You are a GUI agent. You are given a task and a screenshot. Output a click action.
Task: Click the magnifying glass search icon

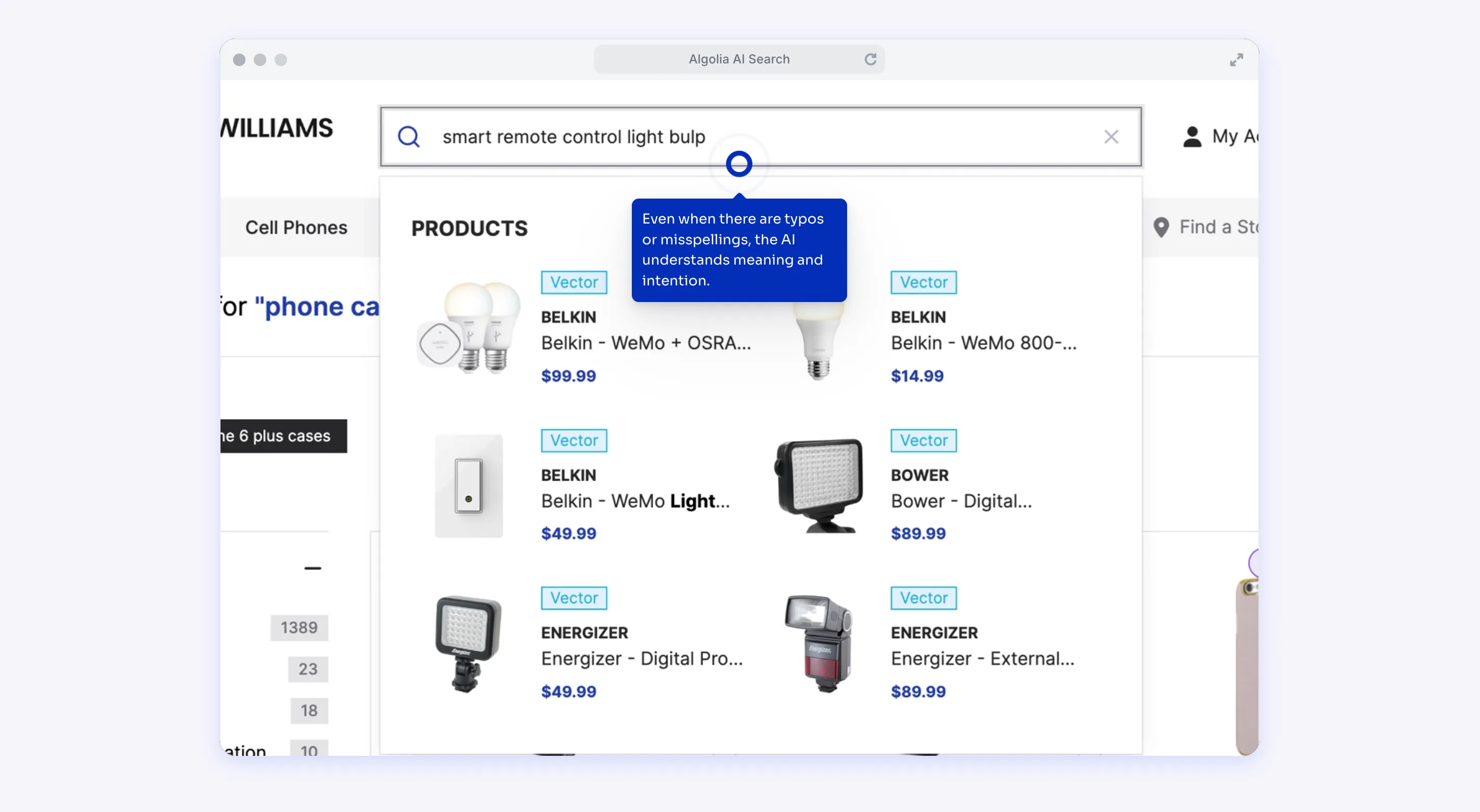point(409,137)
